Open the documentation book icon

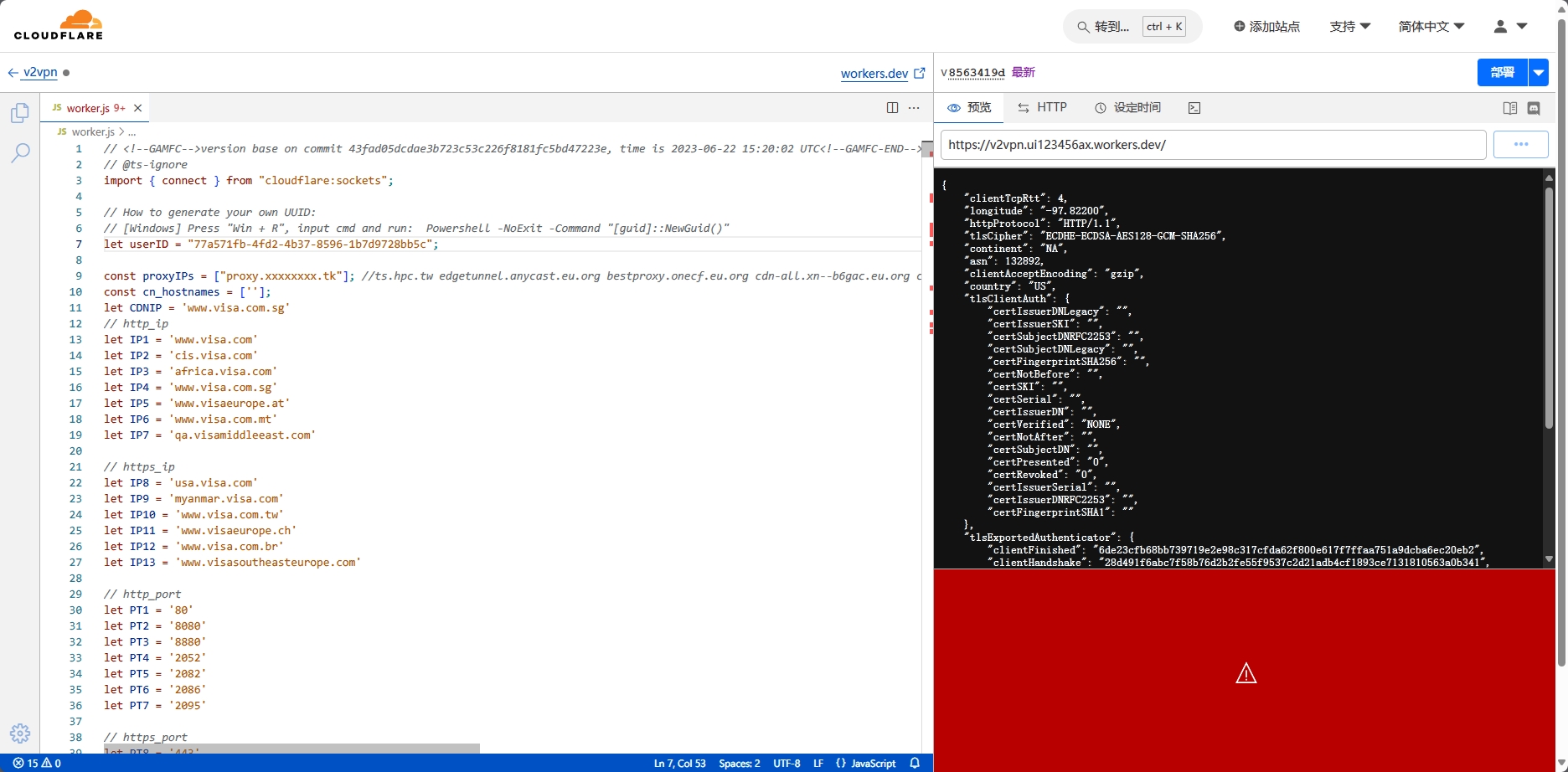(1510, 108)
